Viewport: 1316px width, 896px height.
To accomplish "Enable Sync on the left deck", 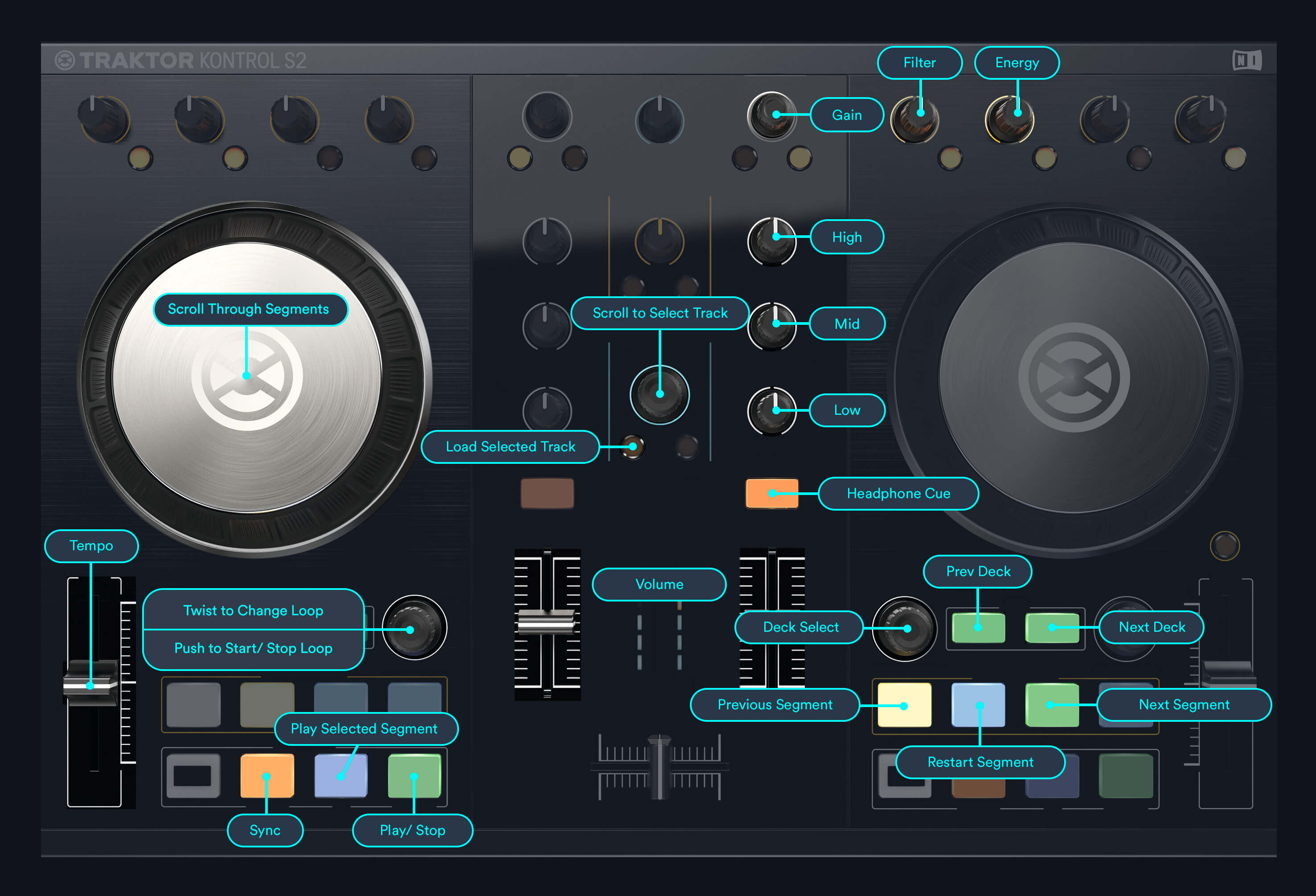I will coord(266,775).
